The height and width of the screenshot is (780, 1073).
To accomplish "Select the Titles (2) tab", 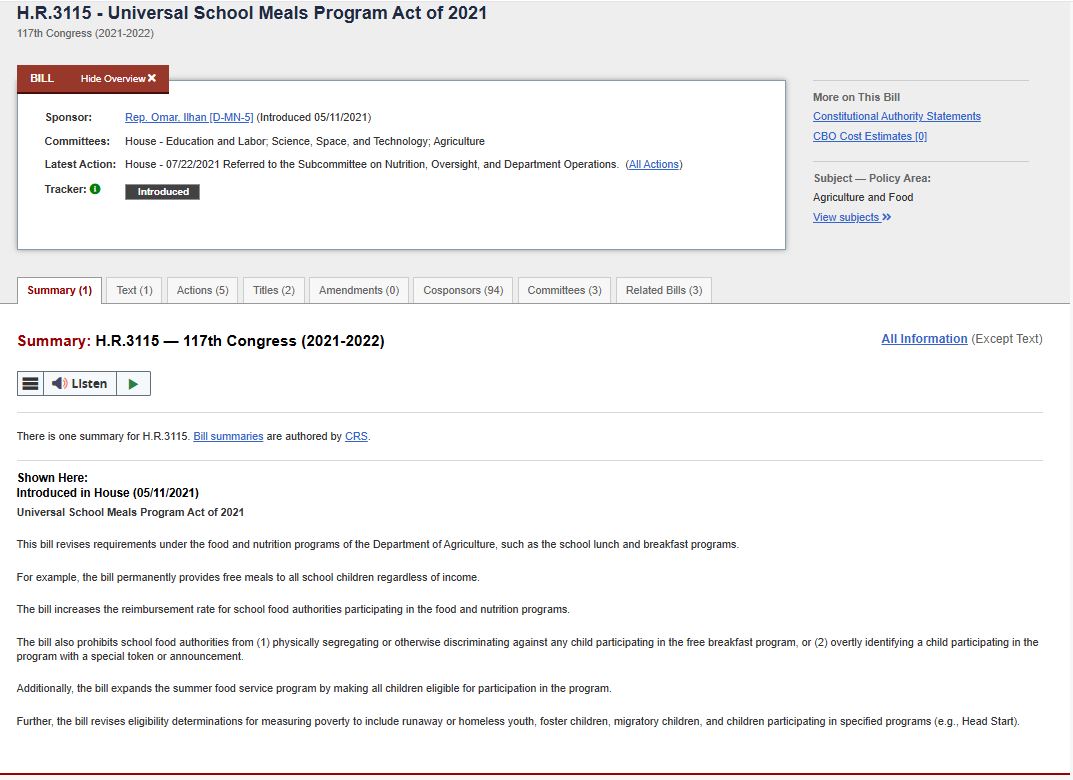I will [273, 290].
